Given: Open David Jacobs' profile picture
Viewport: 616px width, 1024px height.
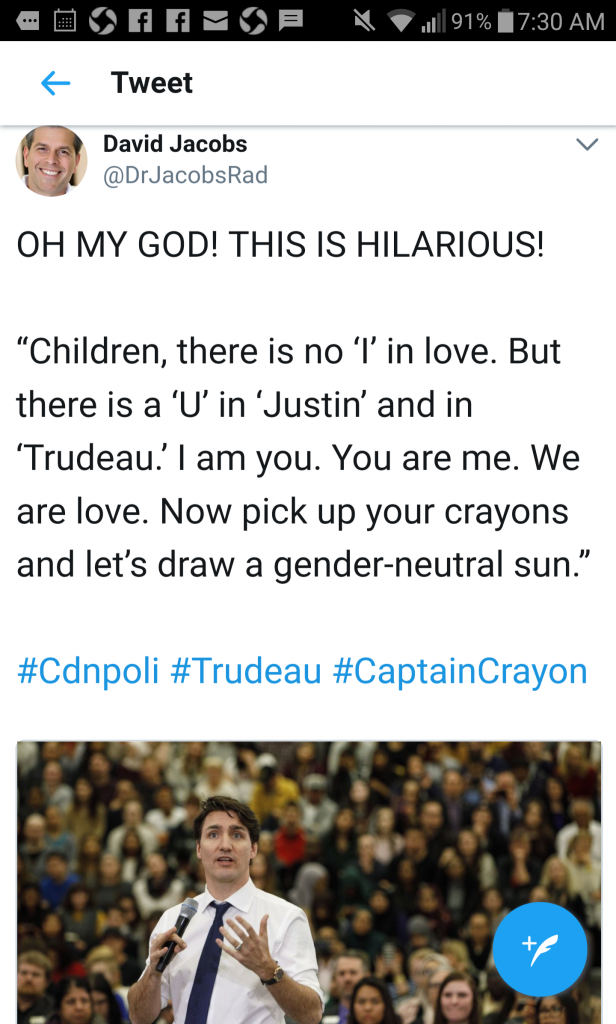Looking at the screenshot, I should (50, 160).
